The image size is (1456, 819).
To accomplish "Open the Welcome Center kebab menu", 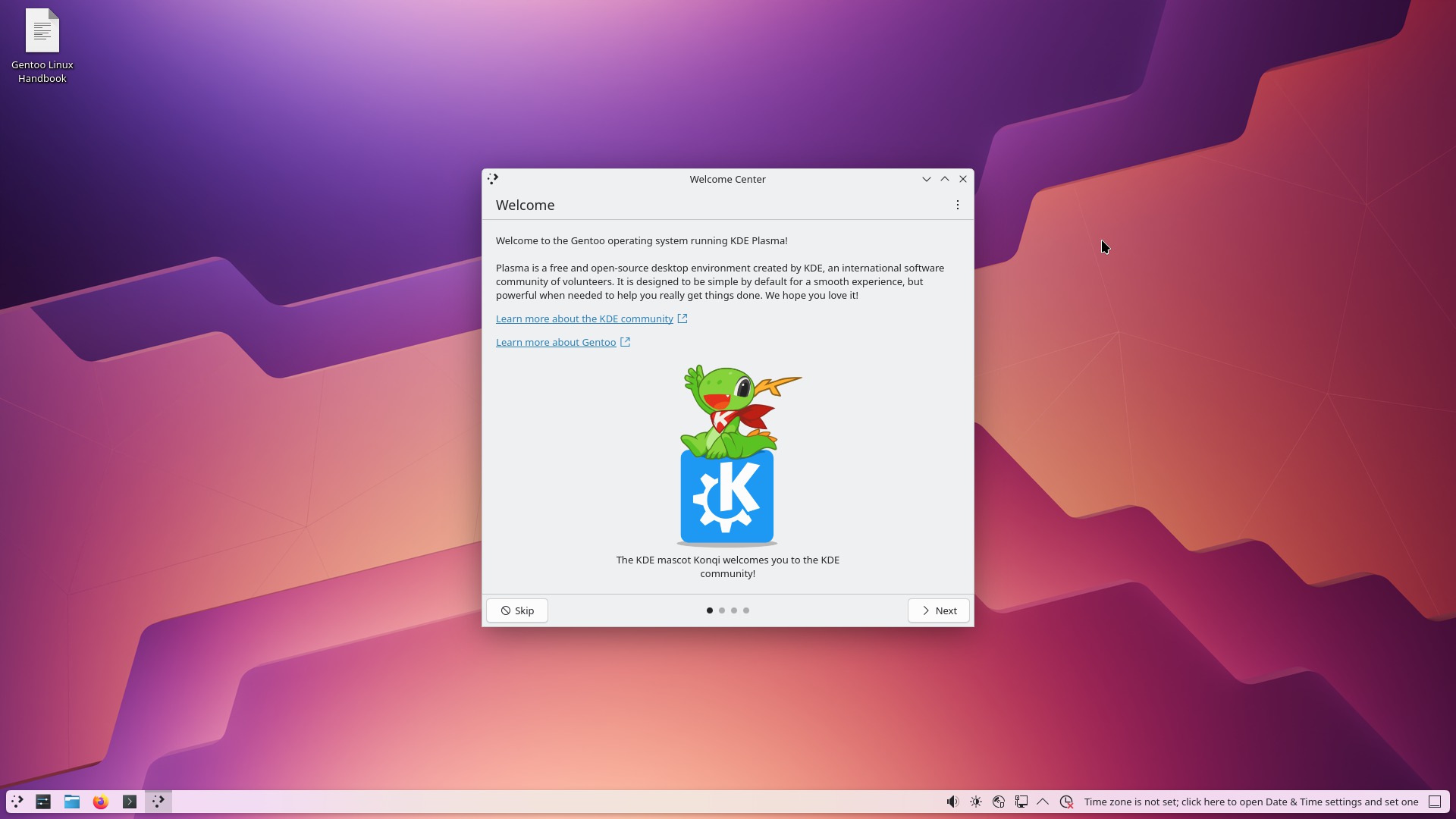I will [x=958, y=205].
